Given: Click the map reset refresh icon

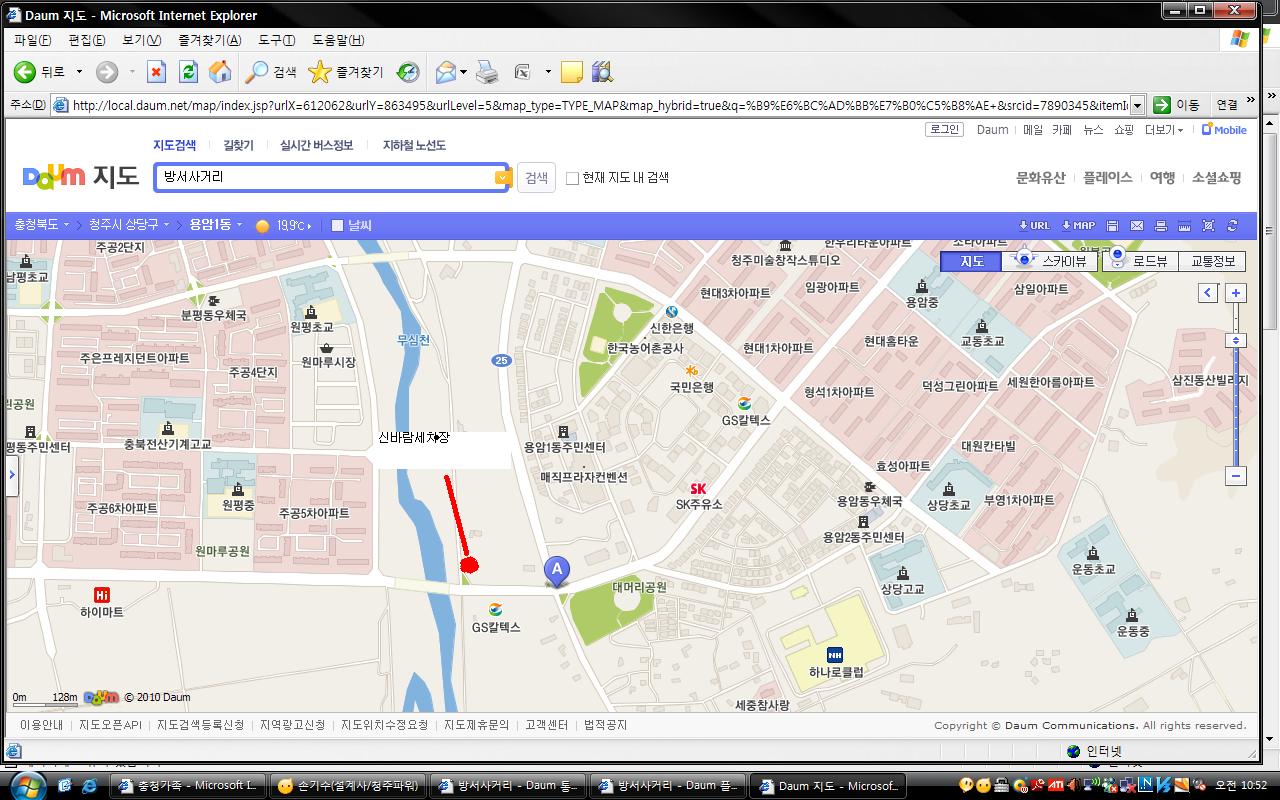Looking at the screenshot, I should click(x=1232, y=226).
